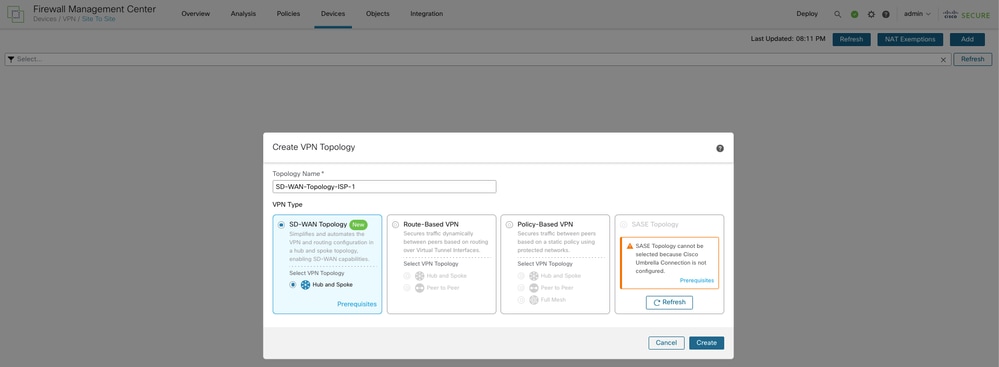Image resolution: width=999 pixels, height=367 pixels.
Task: Open the Overview menu
Action: click(196, 14)
